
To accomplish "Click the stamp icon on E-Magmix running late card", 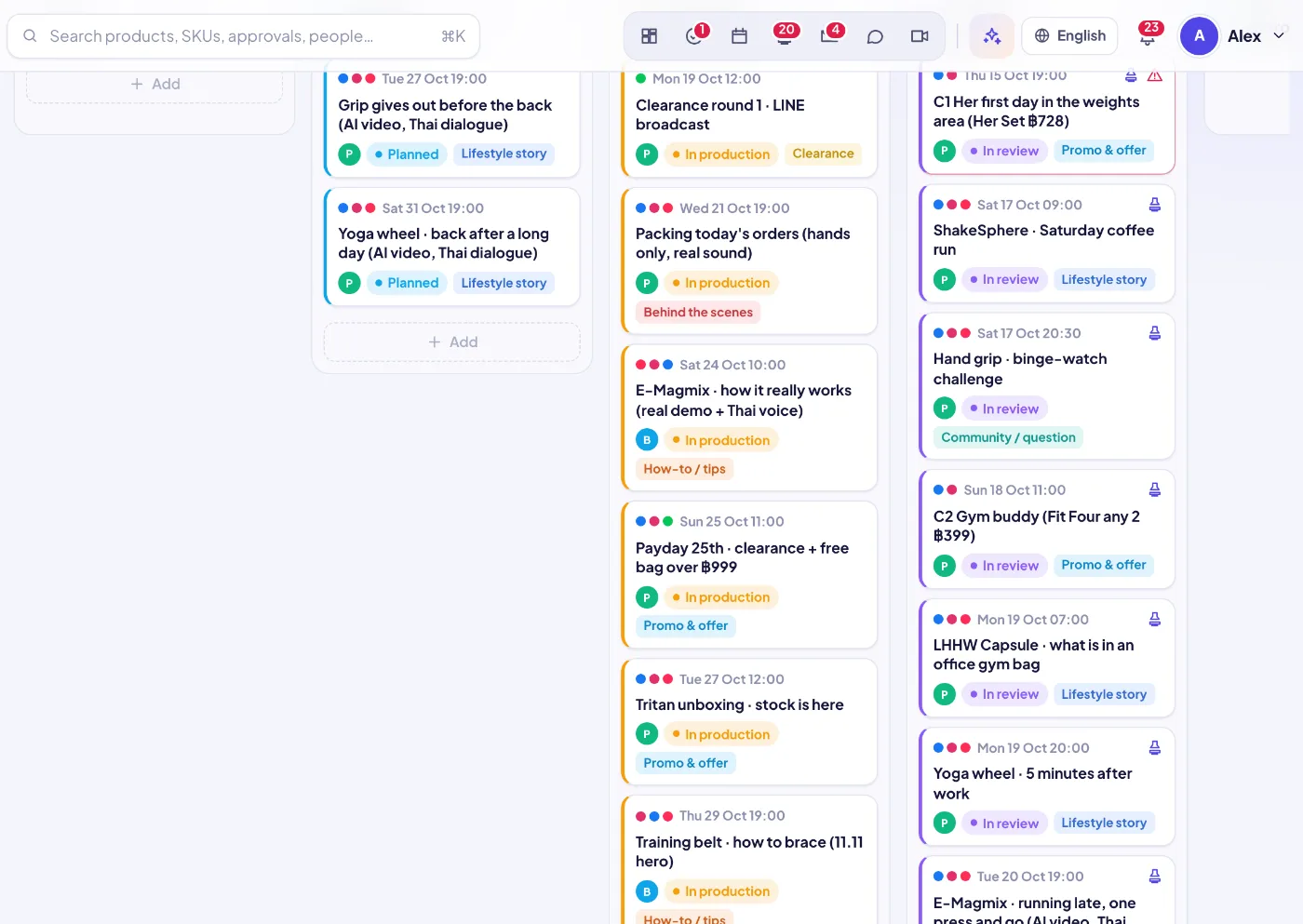I will coord(1155,876).
